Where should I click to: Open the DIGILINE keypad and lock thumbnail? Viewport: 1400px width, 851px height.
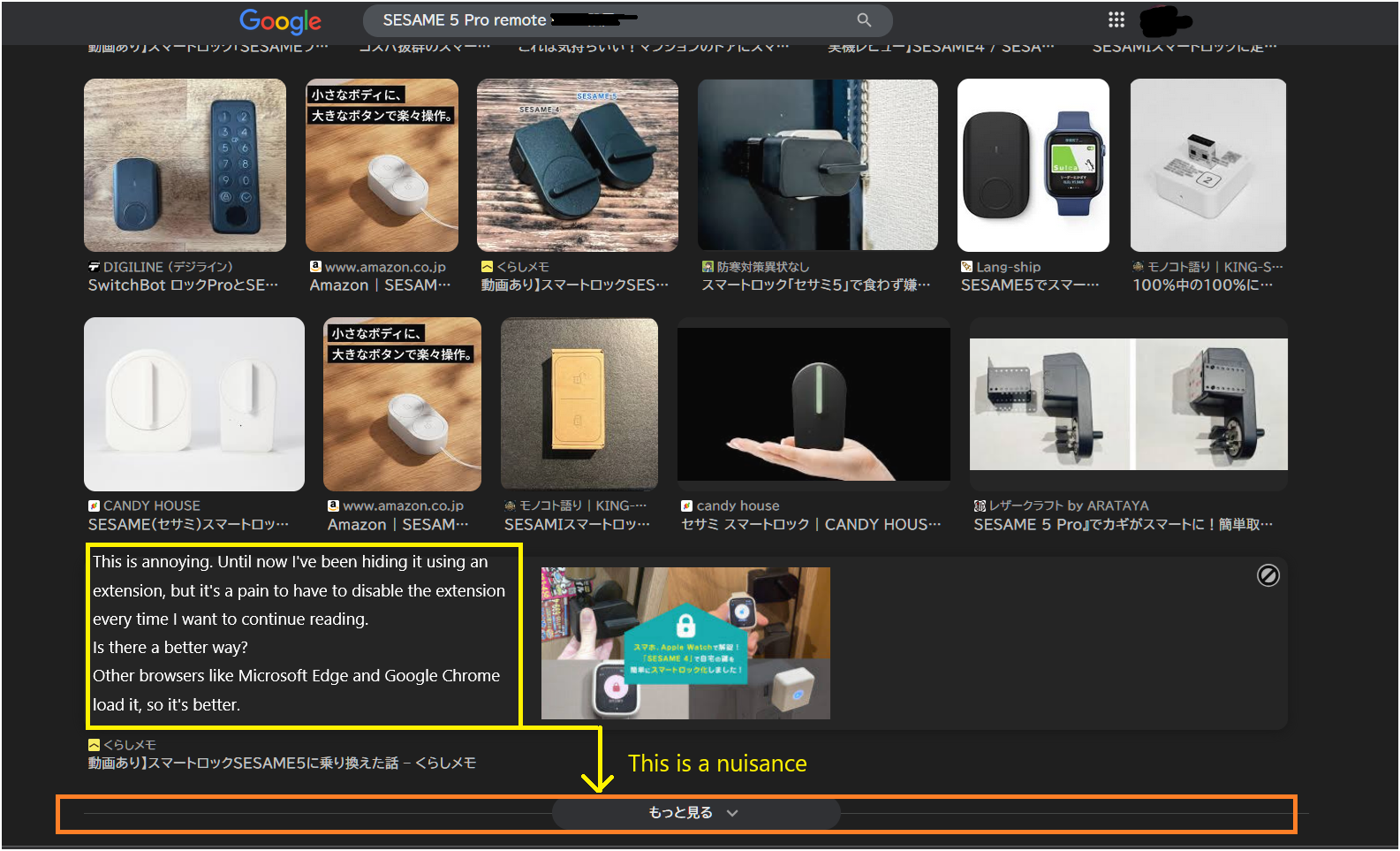coord(185,165)
